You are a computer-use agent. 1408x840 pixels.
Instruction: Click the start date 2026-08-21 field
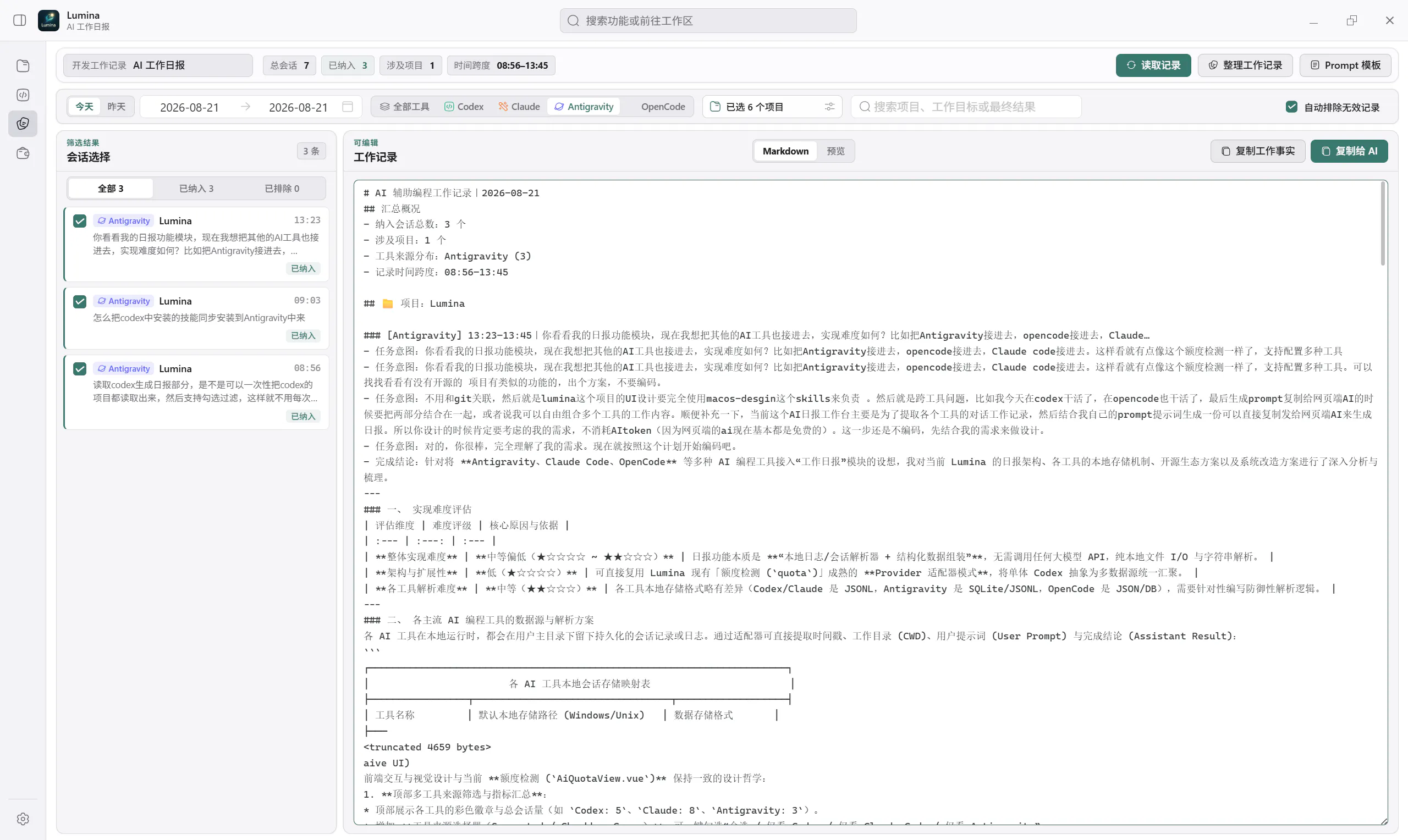tap(189, 107)
